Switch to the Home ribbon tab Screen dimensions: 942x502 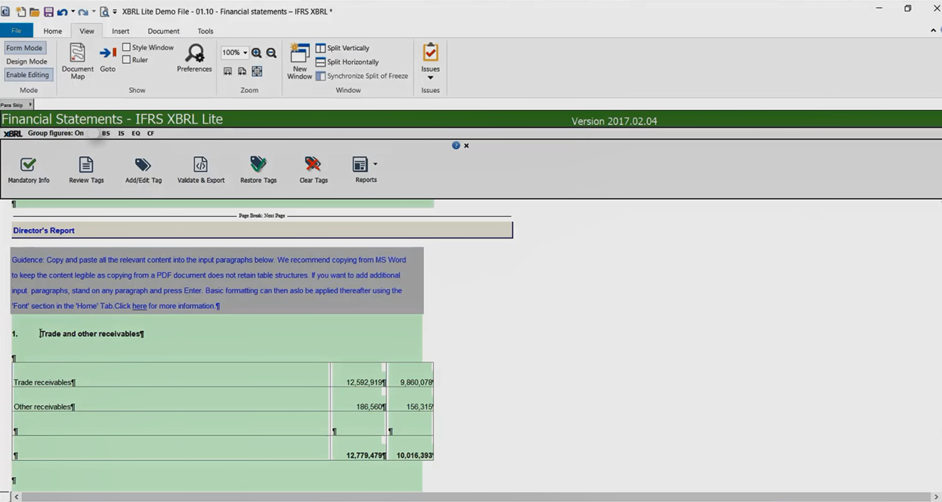(x=52, y=31)
